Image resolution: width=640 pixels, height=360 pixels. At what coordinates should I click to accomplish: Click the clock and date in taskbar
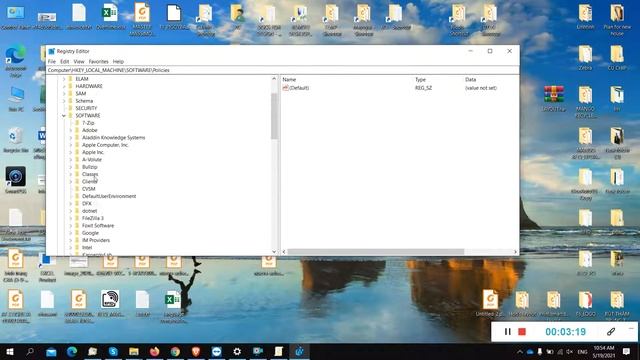click(604, 352)
